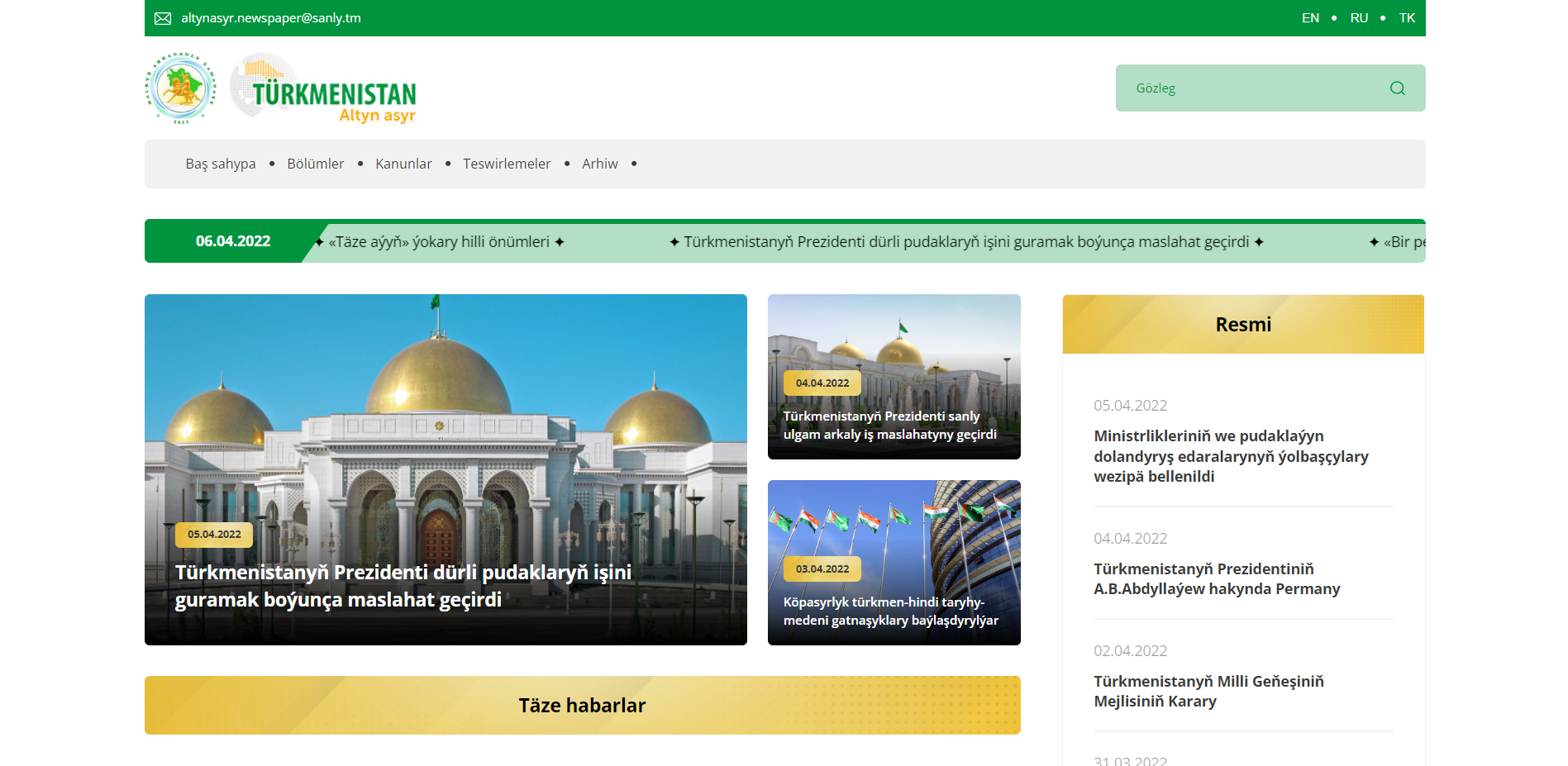Open the round Turkmenistan emblem logo

tap(181, 88)
